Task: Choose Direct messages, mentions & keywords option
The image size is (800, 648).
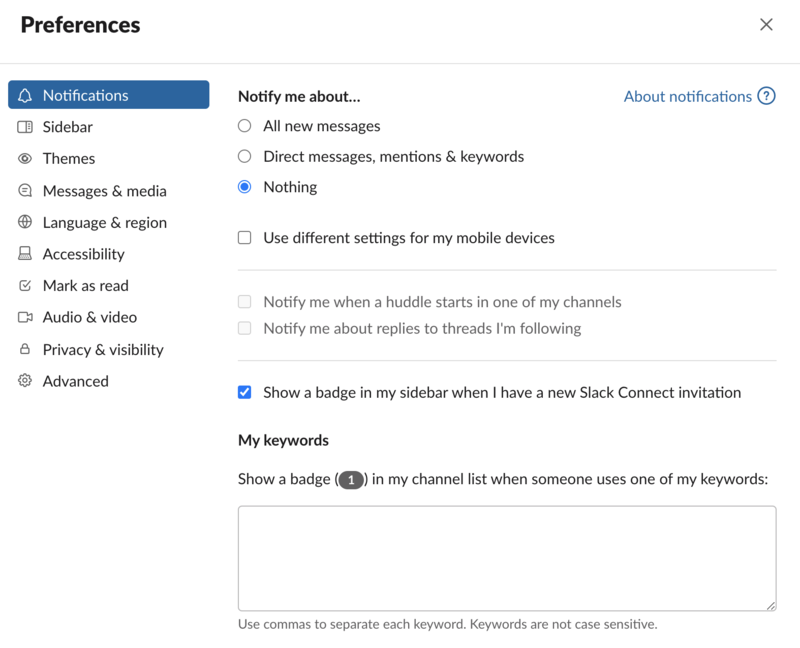Action: point(244,156)
